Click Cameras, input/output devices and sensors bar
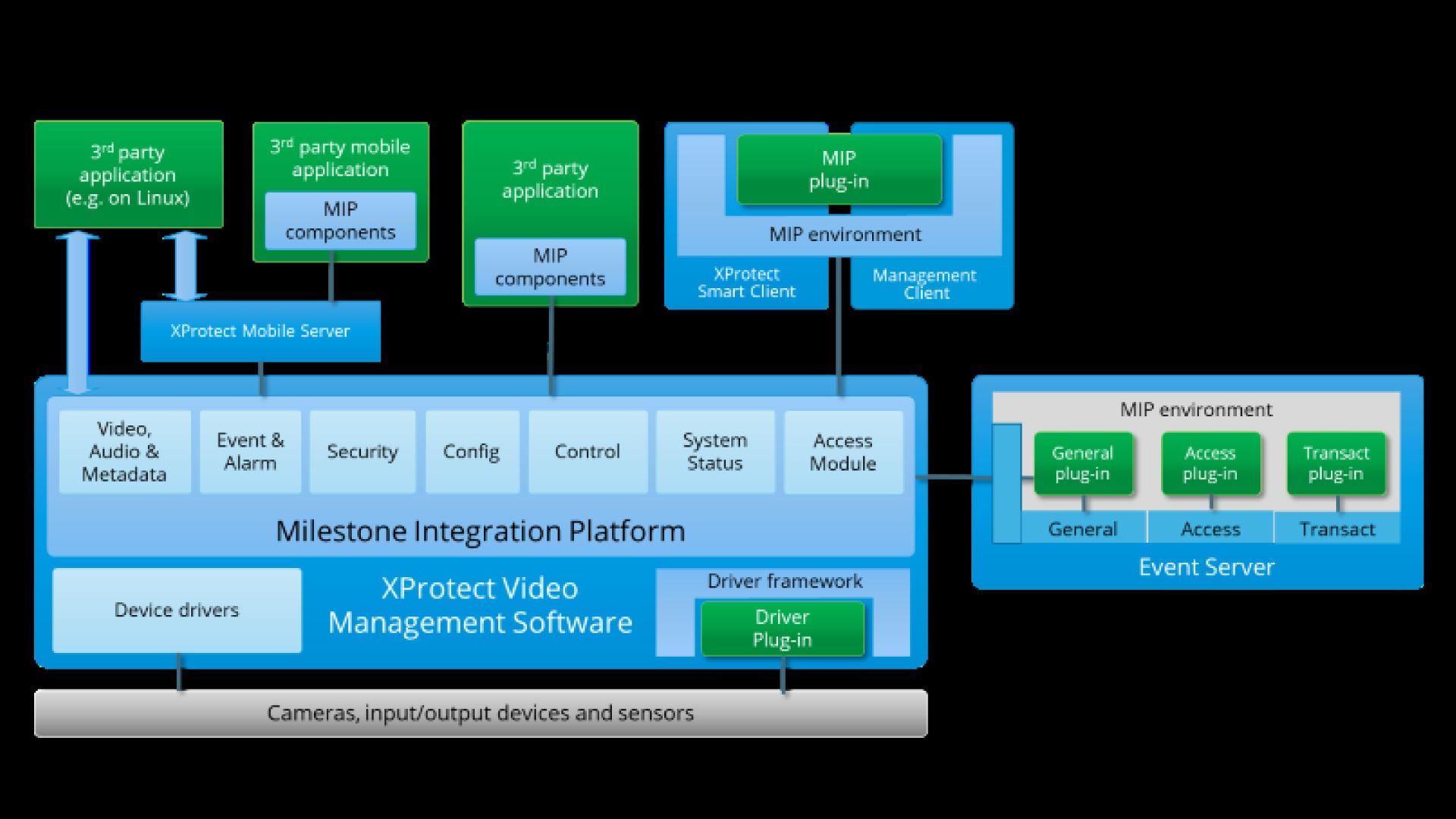This screenshot has width=1456, height=819. point(481,714)
